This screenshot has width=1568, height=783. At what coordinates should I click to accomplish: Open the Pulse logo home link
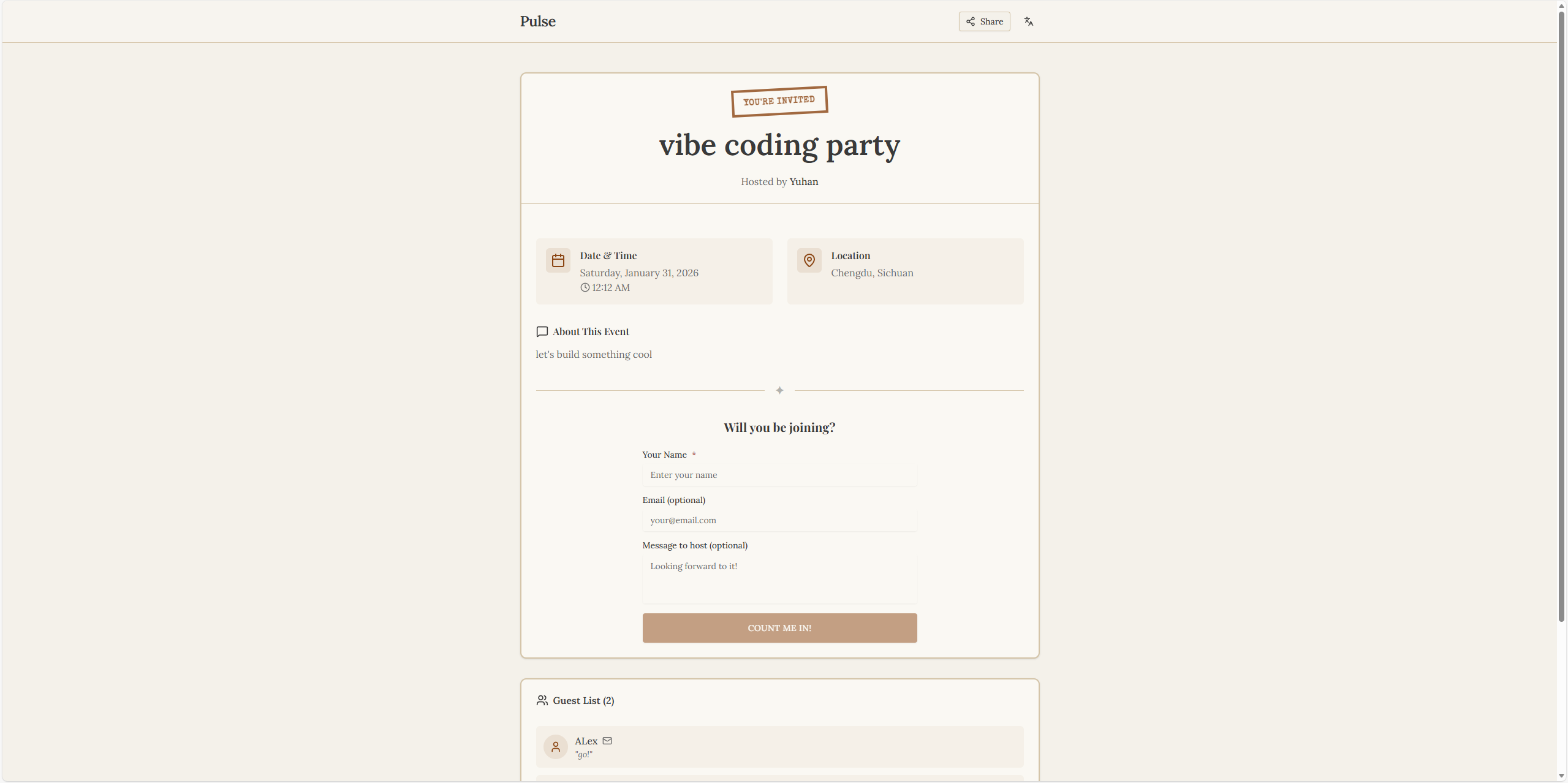537,21
